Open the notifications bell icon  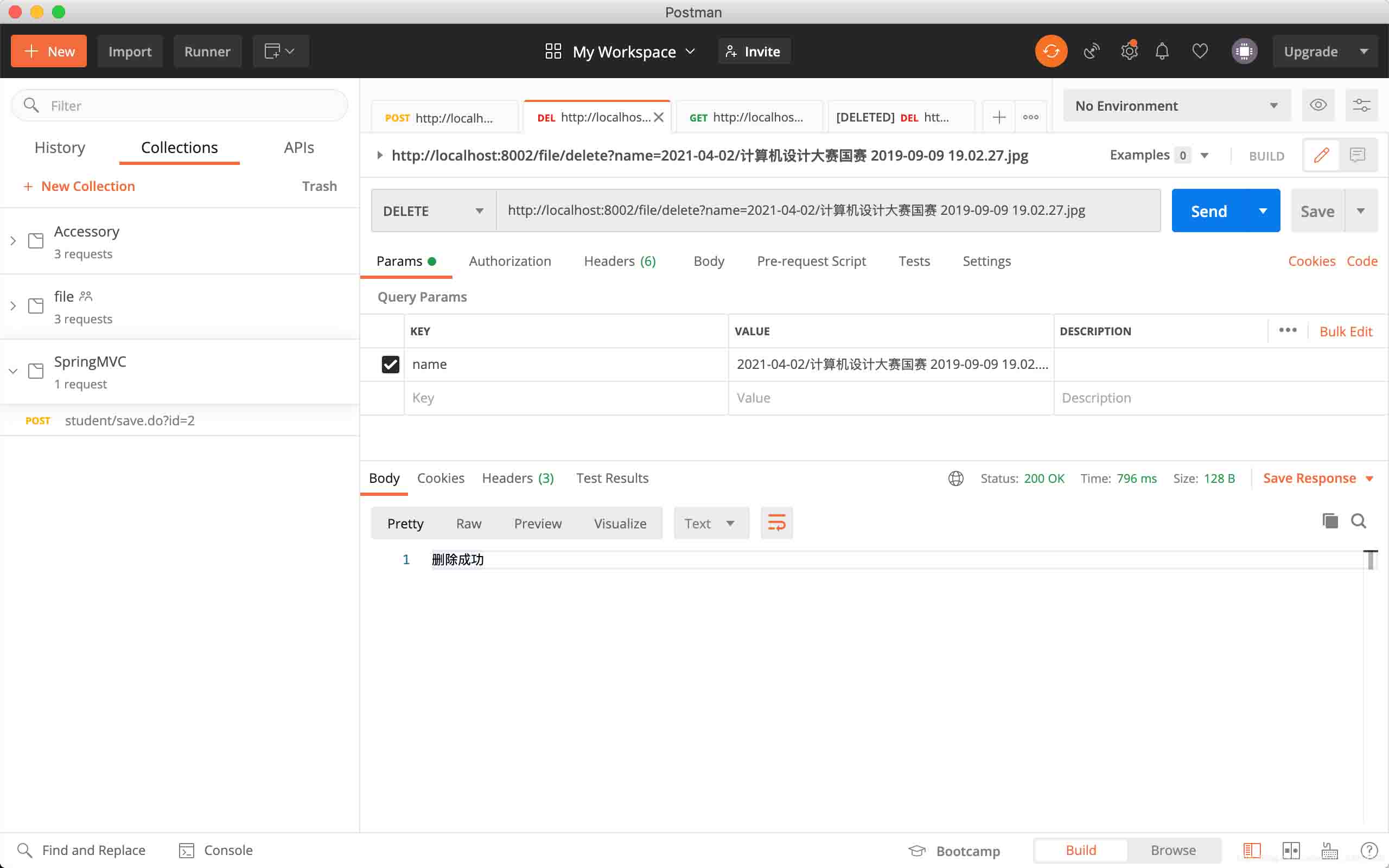point(1162,51)
